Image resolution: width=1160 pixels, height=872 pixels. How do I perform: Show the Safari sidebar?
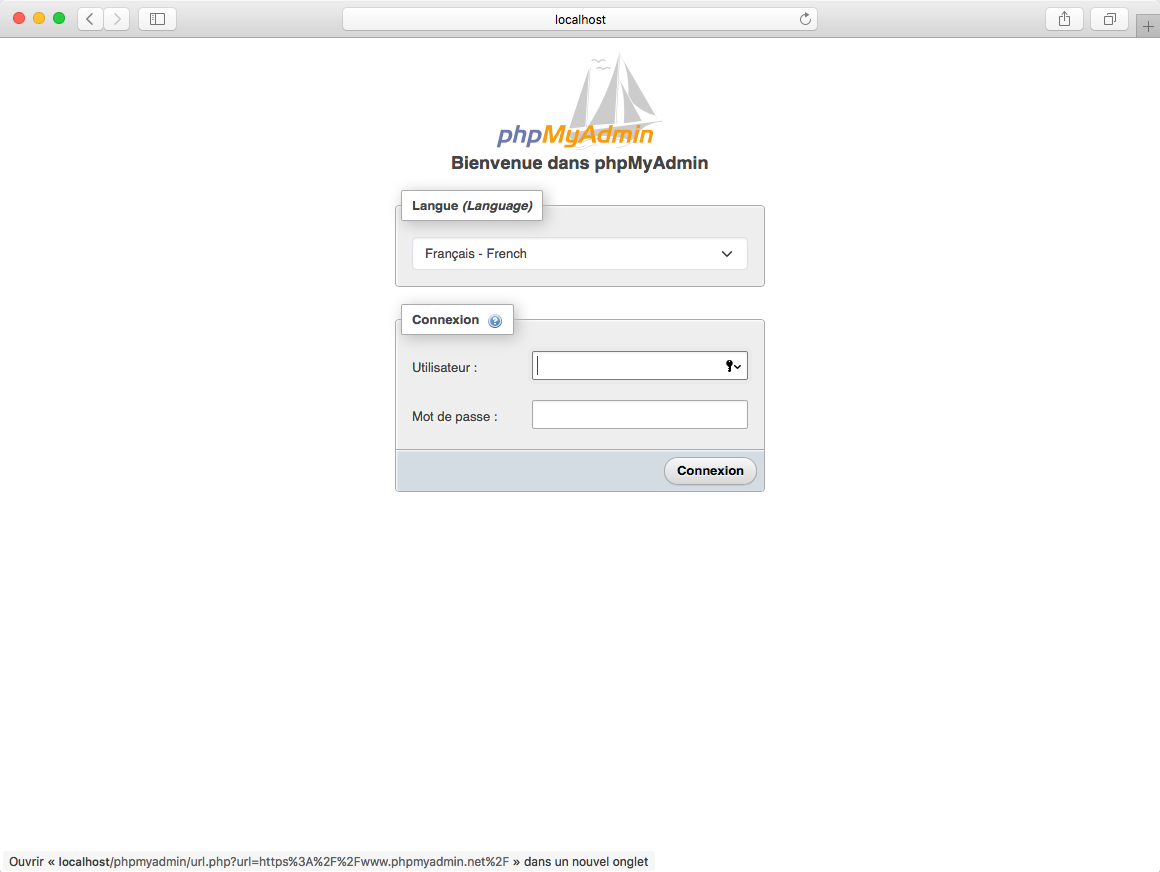point(157,19)
